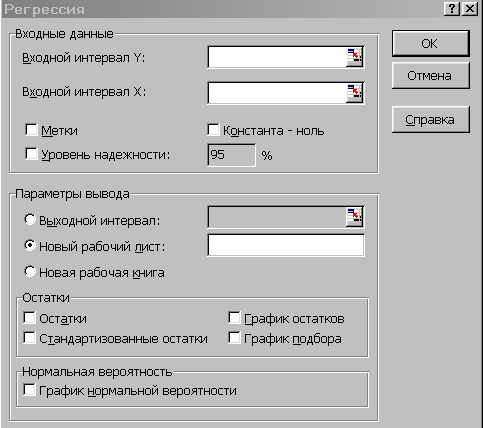
Task: Close the Регрессия dialog with X button
Action: 470,8
